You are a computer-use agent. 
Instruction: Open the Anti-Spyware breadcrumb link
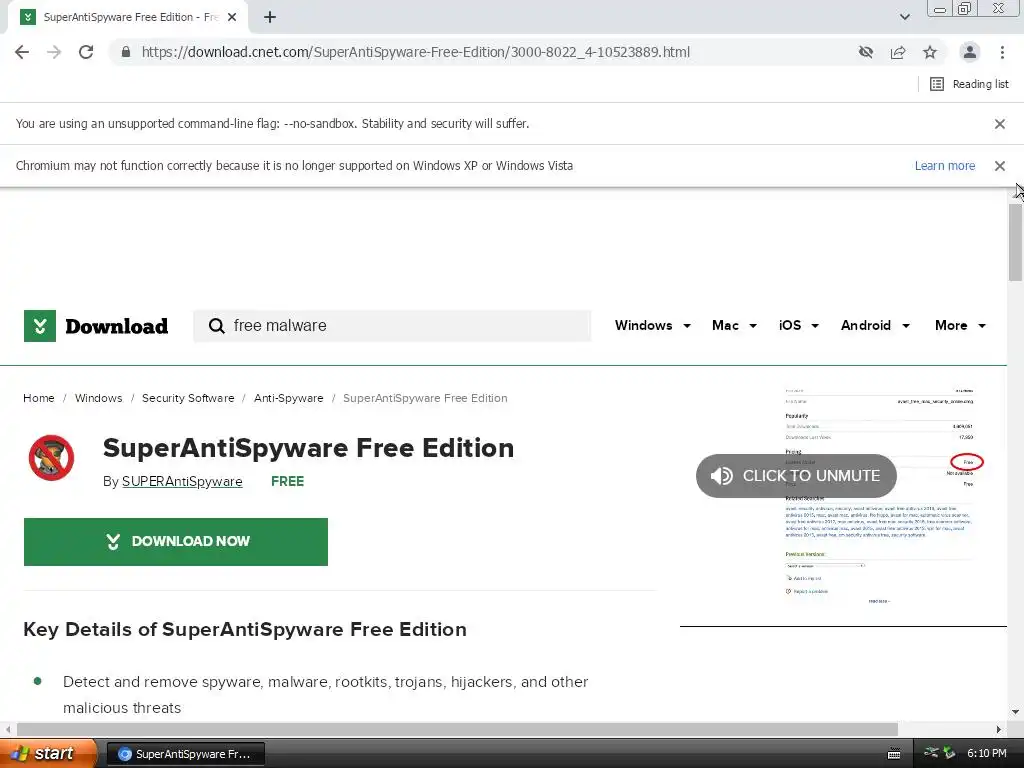click(289, 398)
